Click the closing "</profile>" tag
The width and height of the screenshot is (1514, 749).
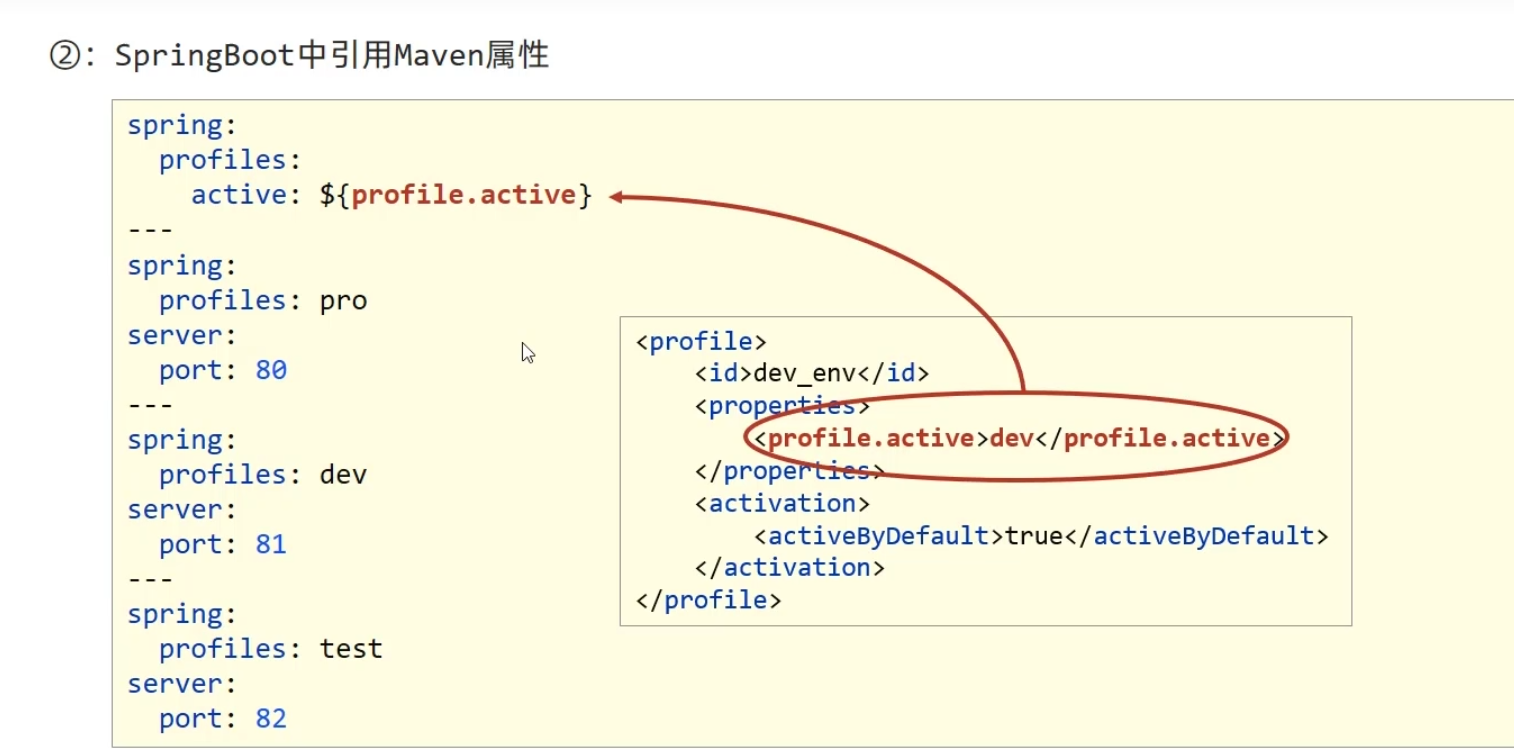708,600
